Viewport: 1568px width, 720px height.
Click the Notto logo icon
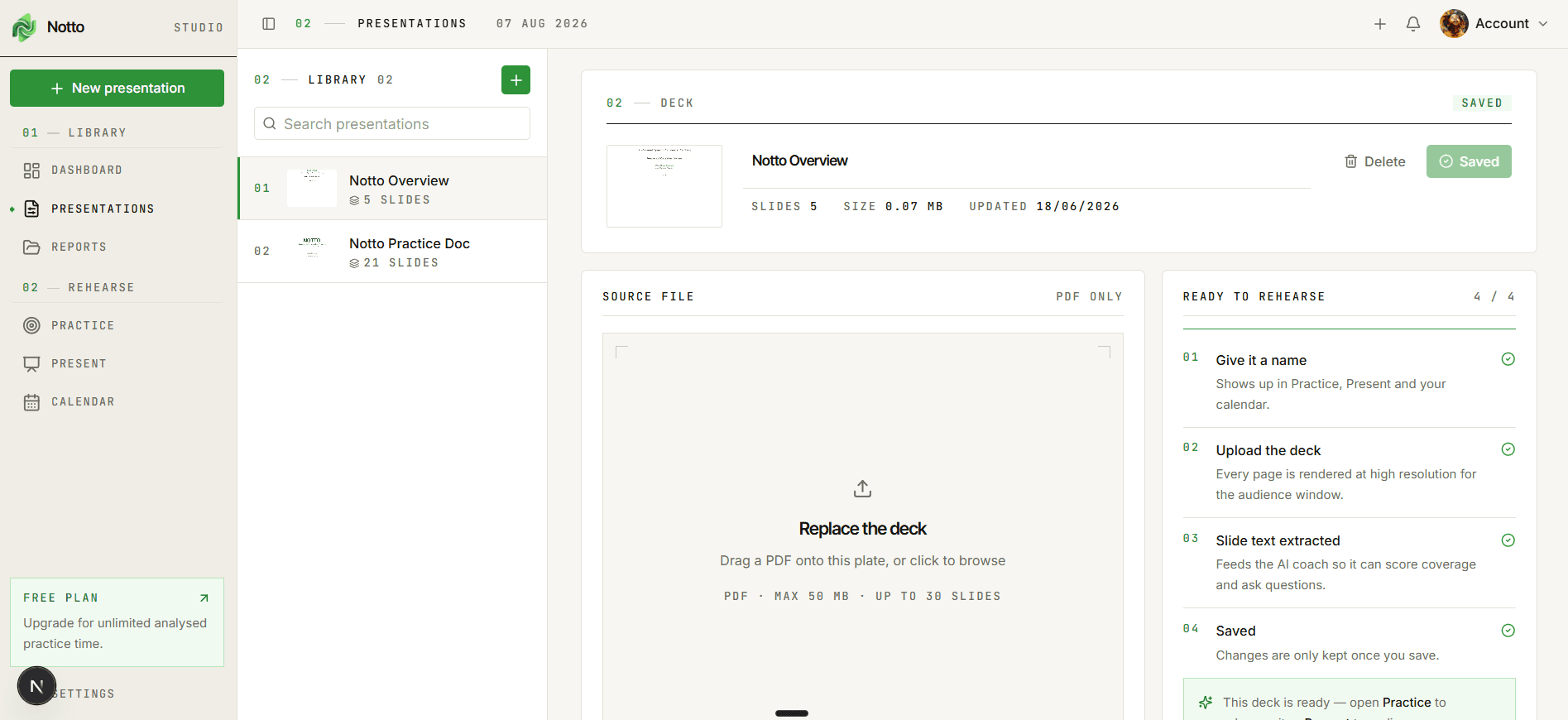(x=24, y=27)
